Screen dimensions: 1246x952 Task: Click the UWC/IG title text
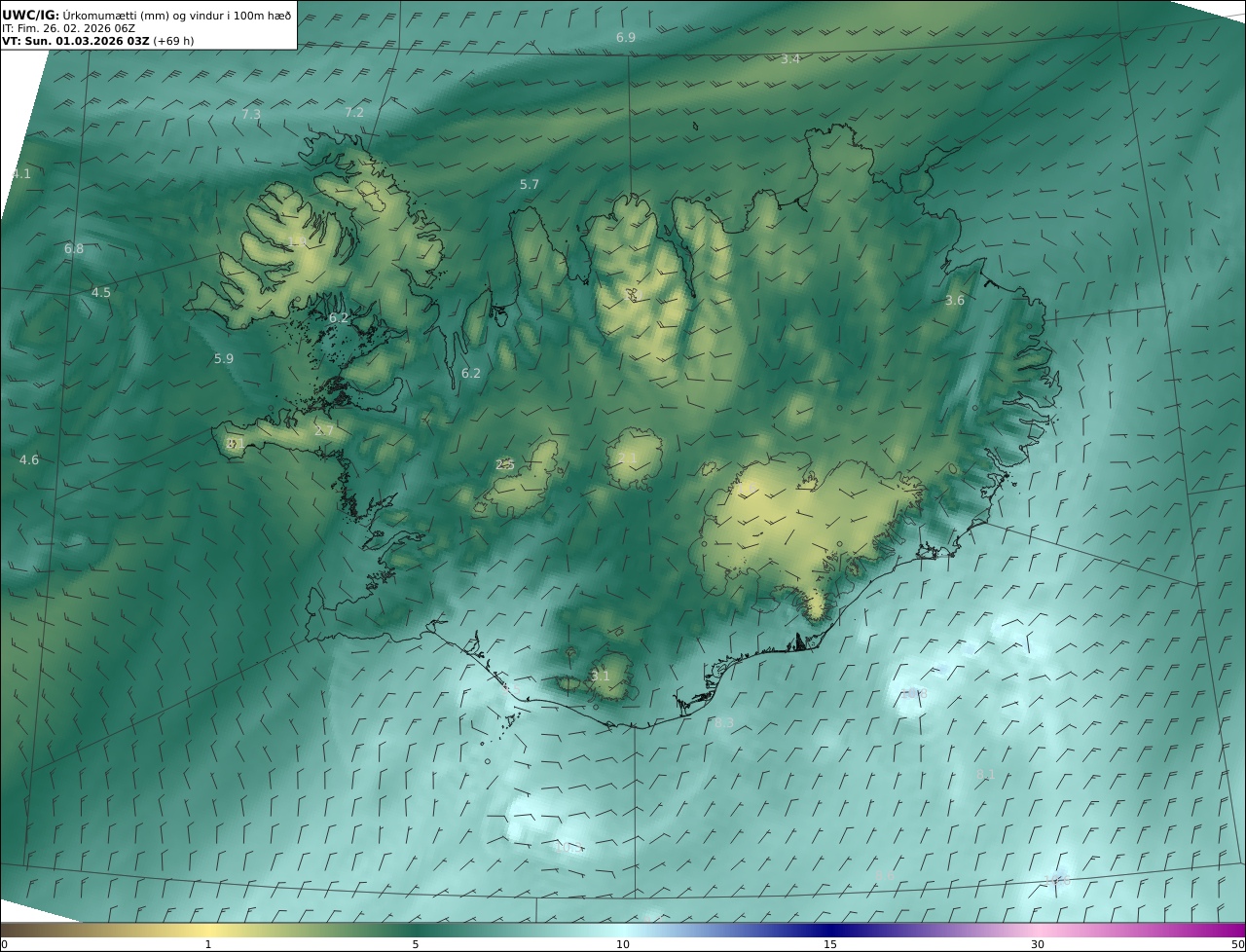[x=31, y=15]
